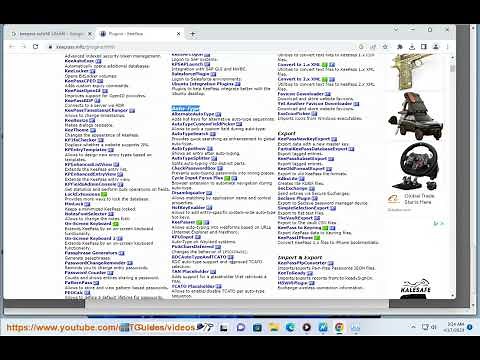The height and width of the screenshot is (360, 480).
Task: Click blue badge beside MinLock
Action: [87, 204]
